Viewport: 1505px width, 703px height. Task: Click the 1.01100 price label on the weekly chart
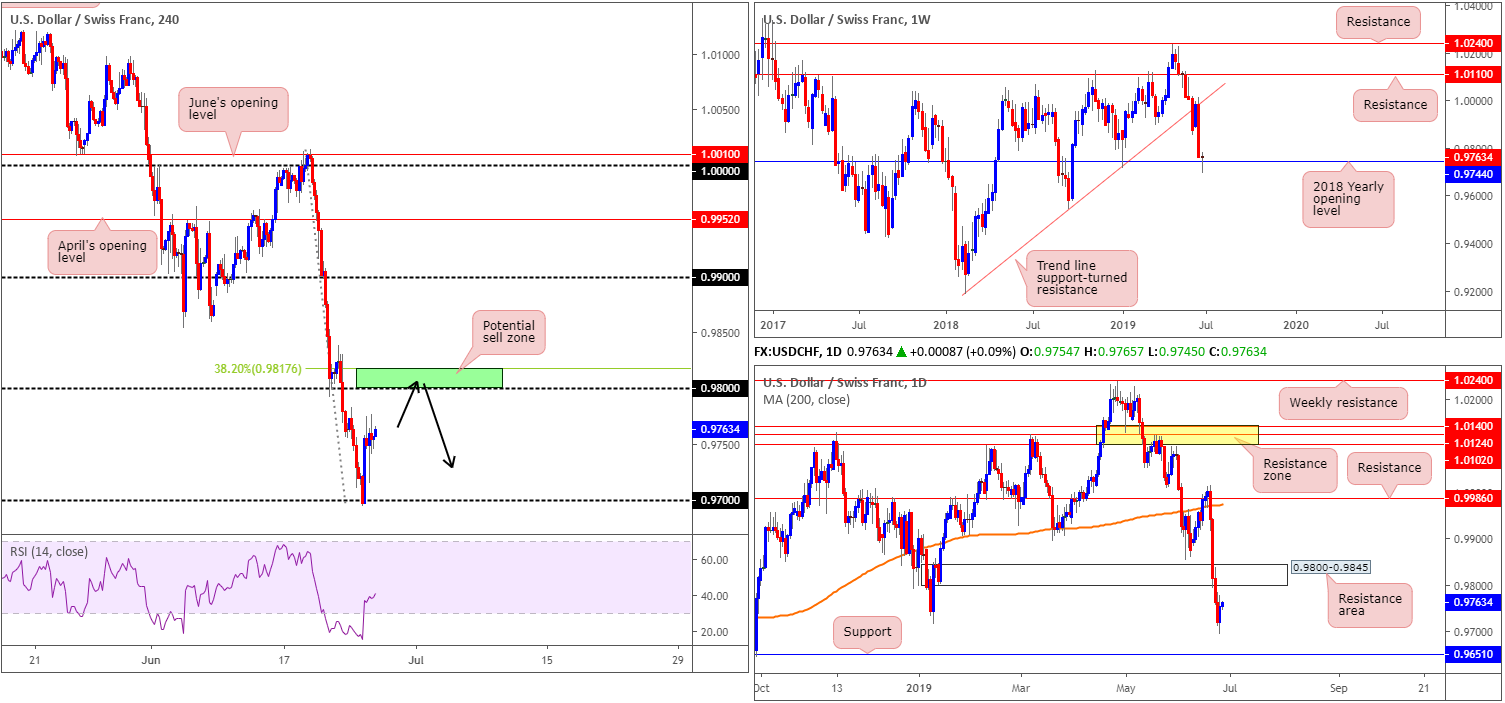[1473, 74]
